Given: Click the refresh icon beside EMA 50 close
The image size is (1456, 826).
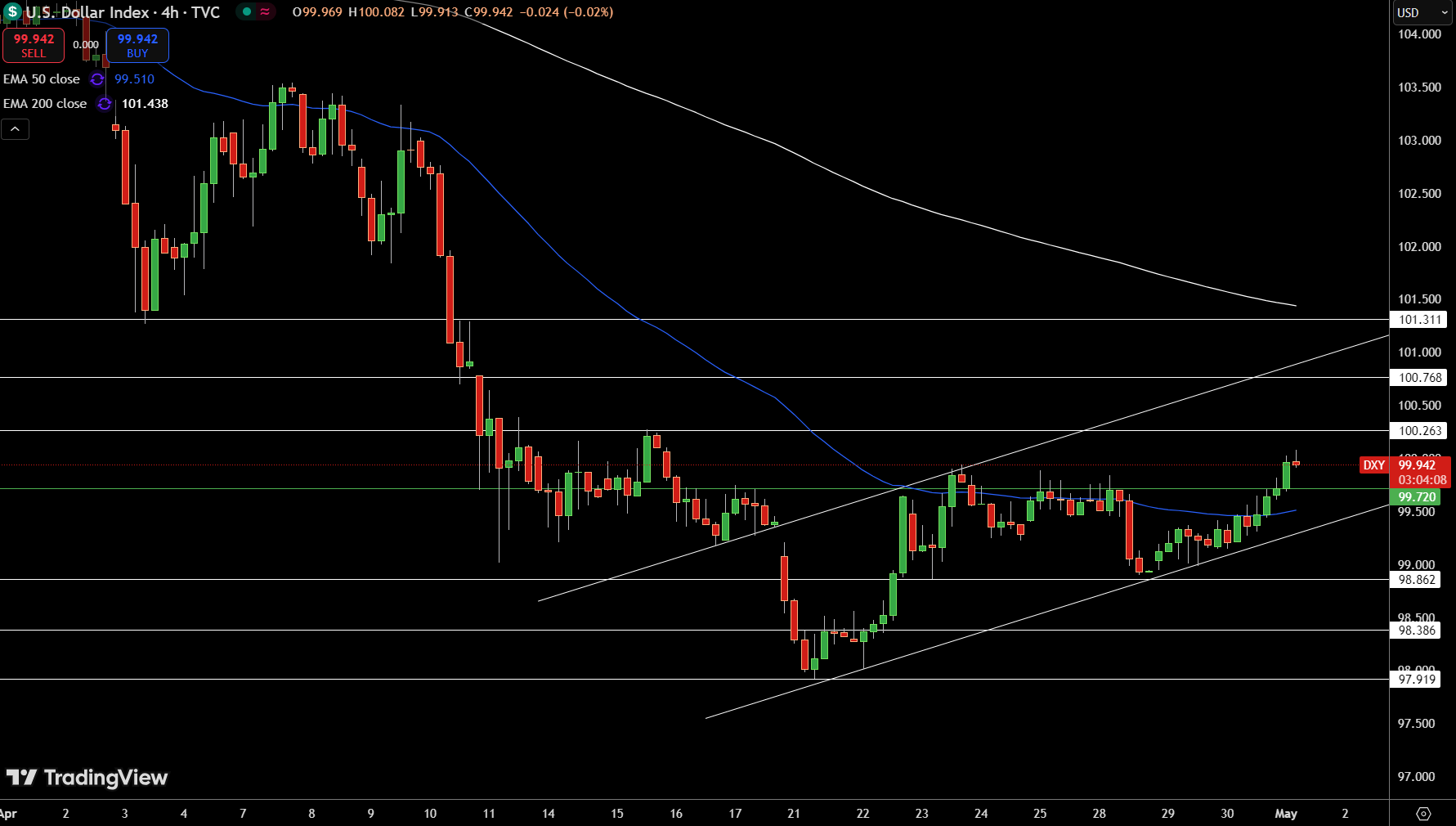Looking at the screenshot, I should (x=97, y=79).
